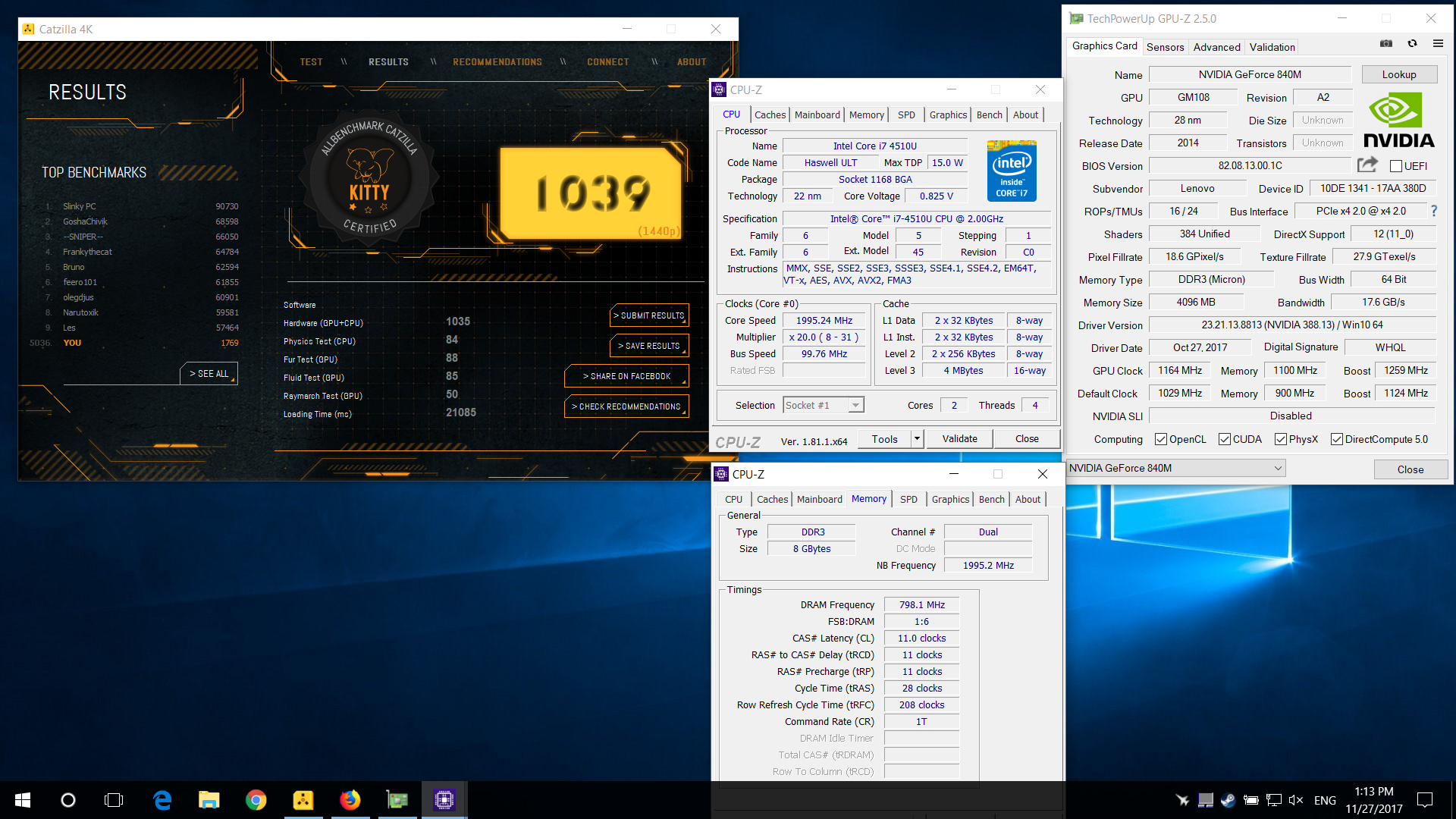Open the GPU selection dropdown in GPU-Z
1456x819 pixels.
pyautogui.click(x=1175, y=468)
